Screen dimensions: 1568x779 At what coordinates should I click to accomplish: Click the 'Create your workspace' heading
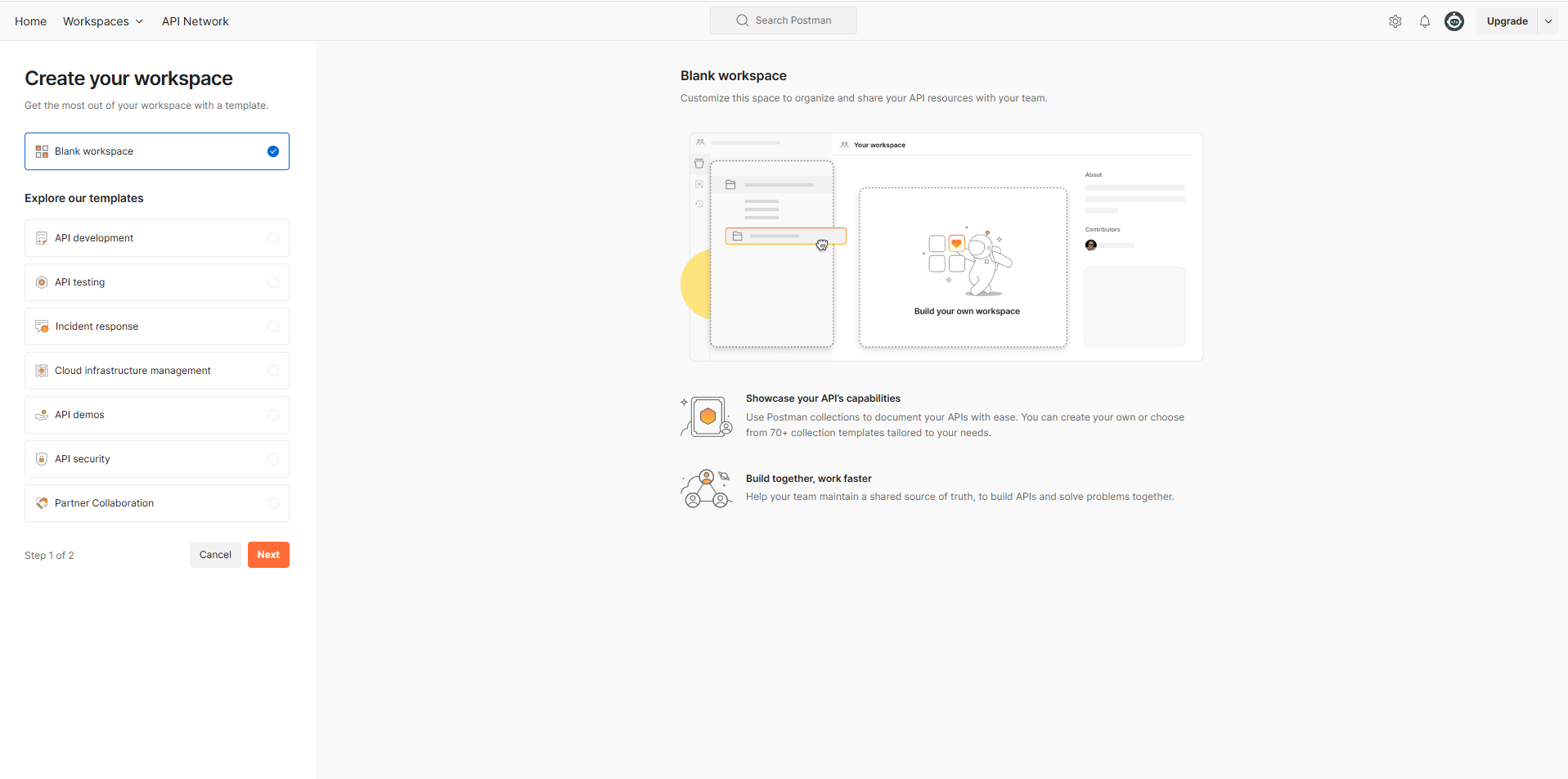click(128, 79)
